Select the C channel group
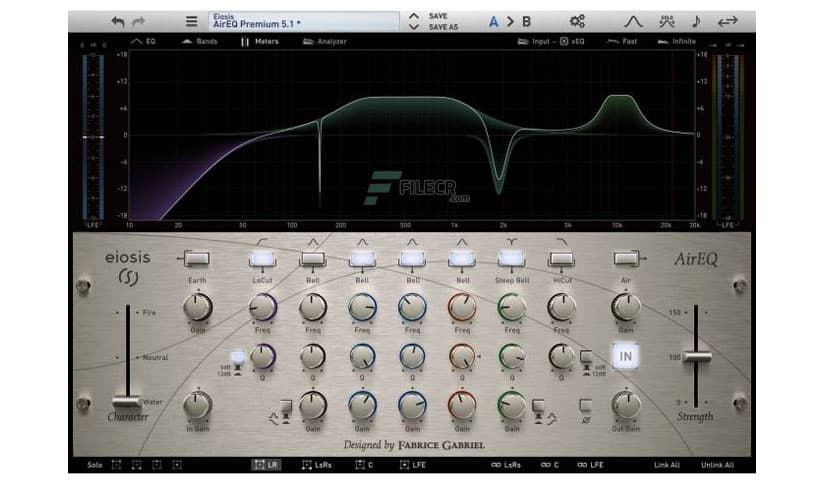The height and width of the screenshot is (484, 836). click(365, 465)
